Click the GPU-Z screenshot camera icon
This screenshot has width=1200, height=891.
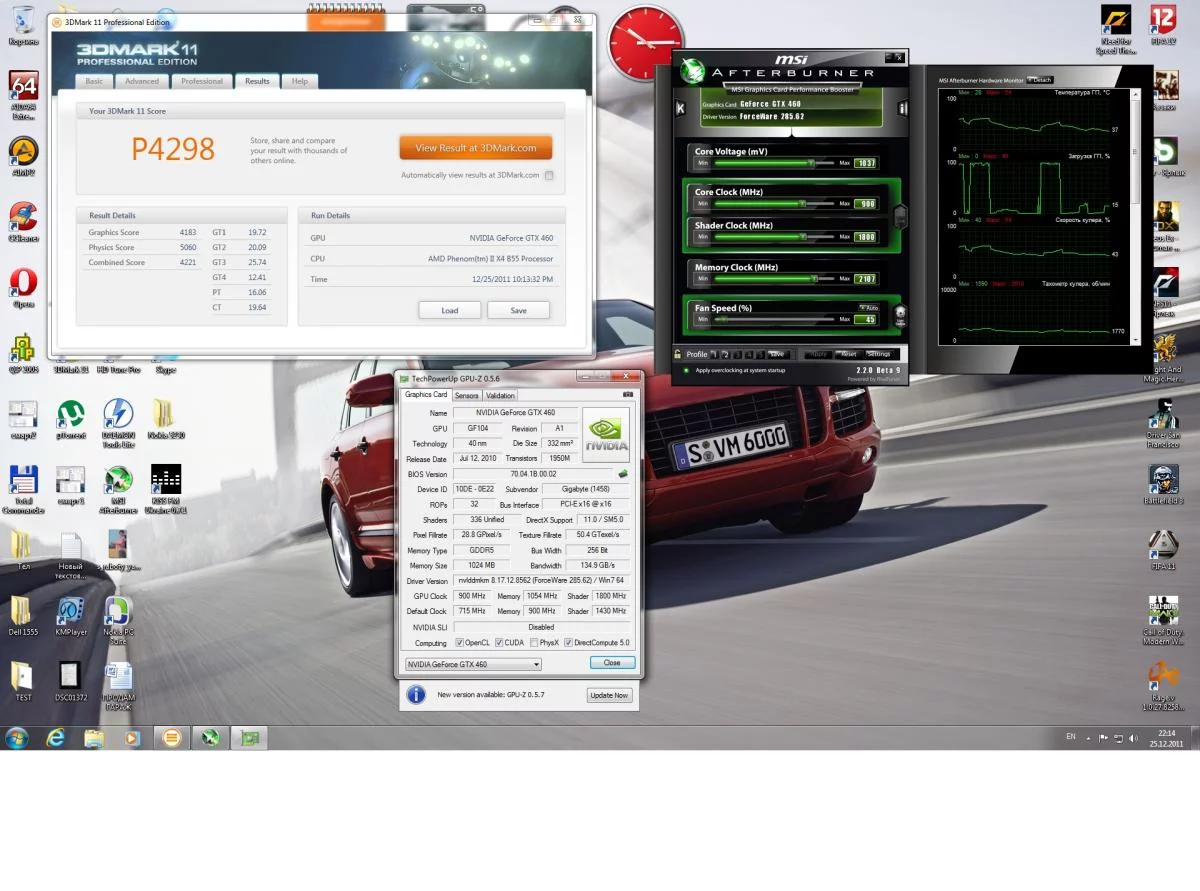click(x=627, y=395)
